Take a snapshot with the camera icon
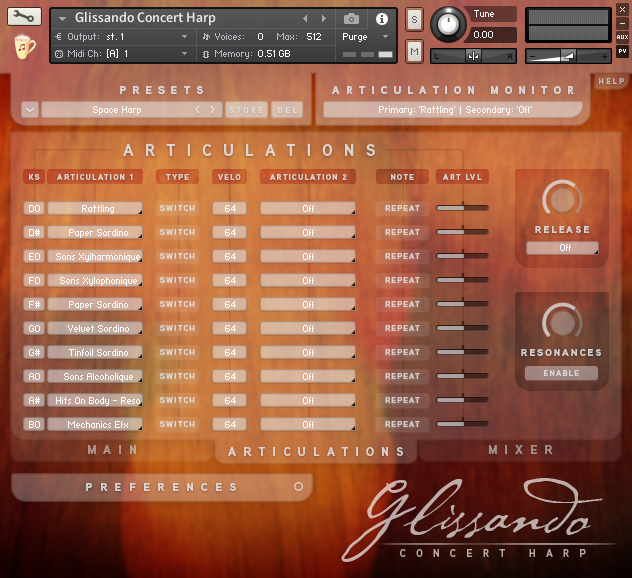Image resolution: width=632 pixels, height=578 pixels. pyautogui.click(x=351, y=19)
